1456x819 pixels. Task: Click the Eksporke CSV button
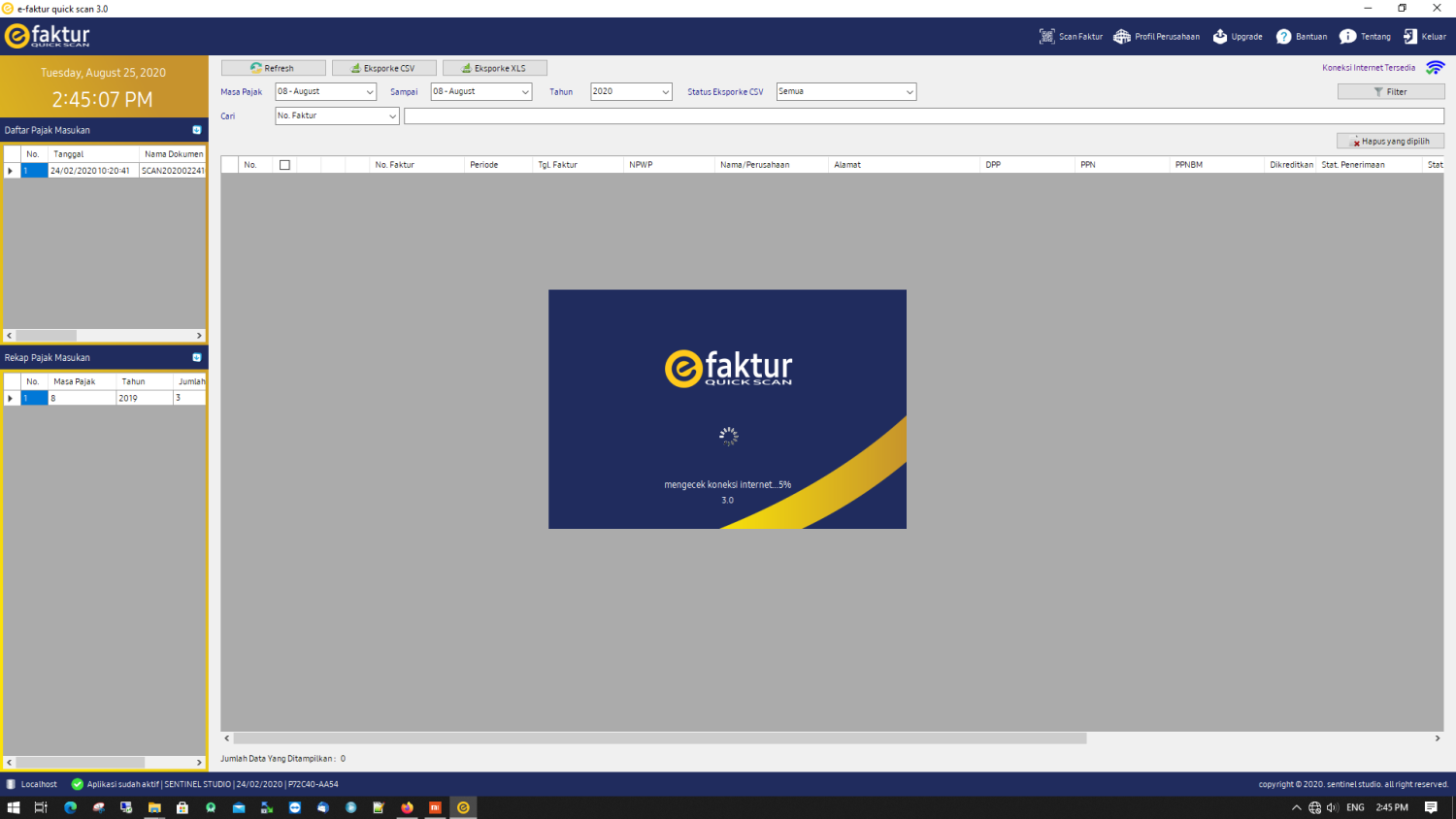click(x=383, y=68)
